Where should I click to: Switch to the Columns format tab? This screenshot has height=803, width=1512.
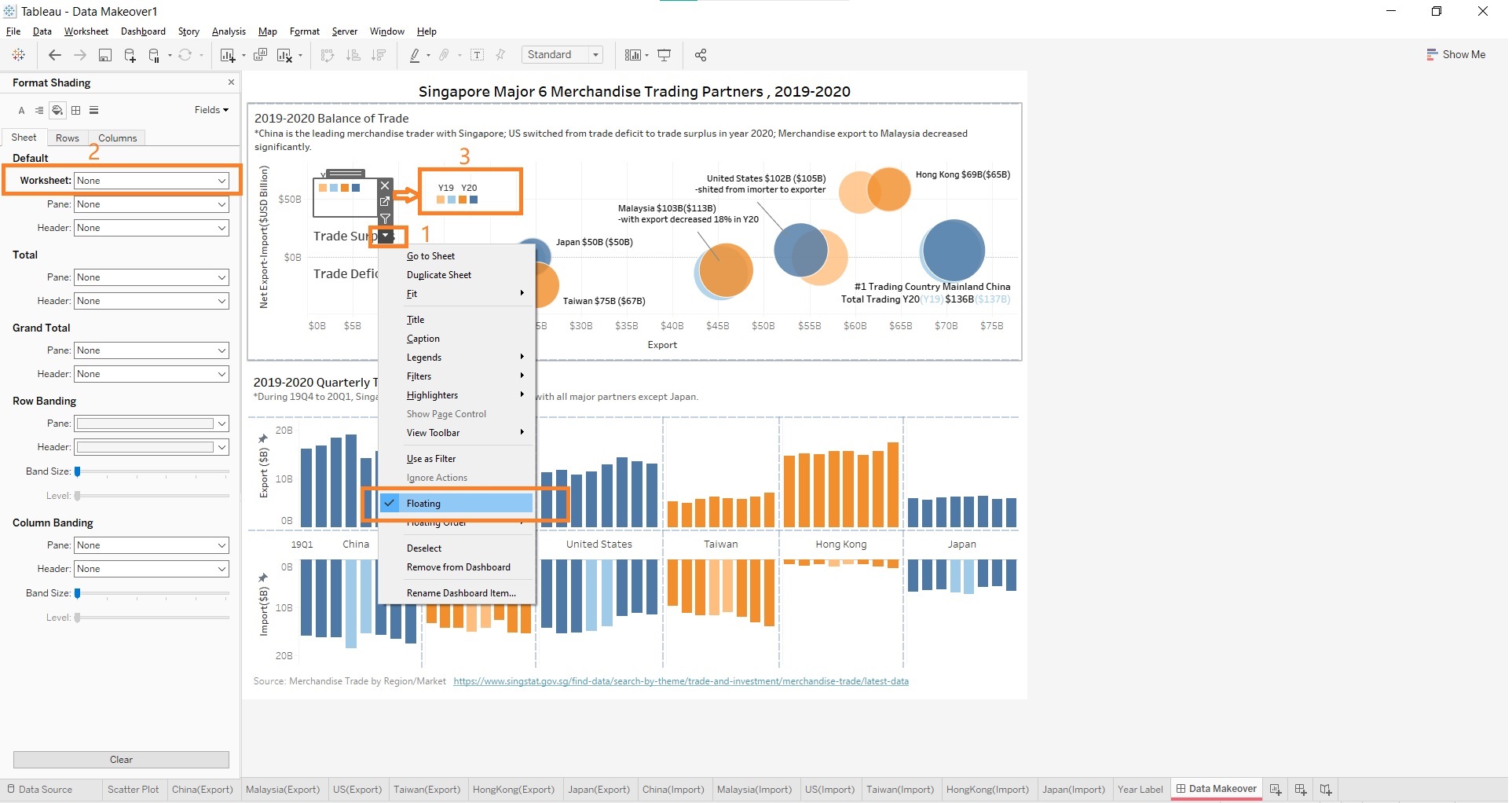point(118,138)
